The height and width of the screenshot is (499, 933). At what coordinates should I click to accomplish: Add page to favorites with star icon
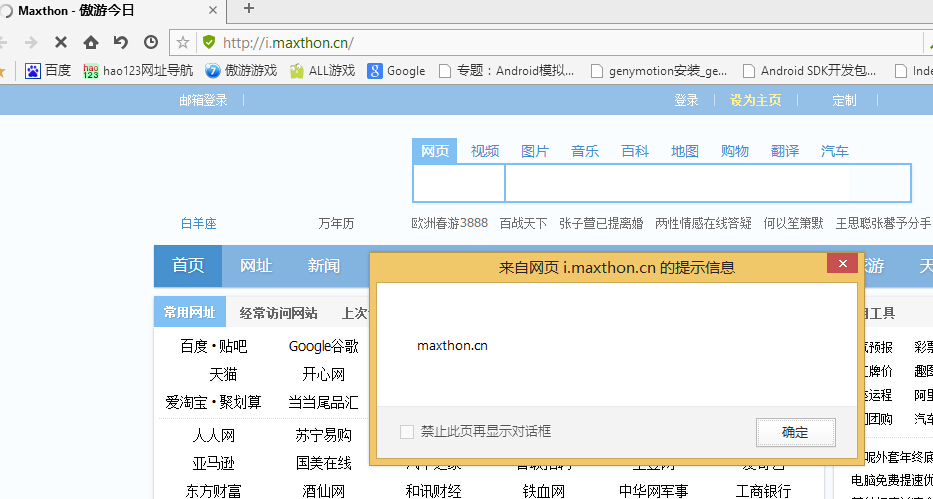pos(183,42)
